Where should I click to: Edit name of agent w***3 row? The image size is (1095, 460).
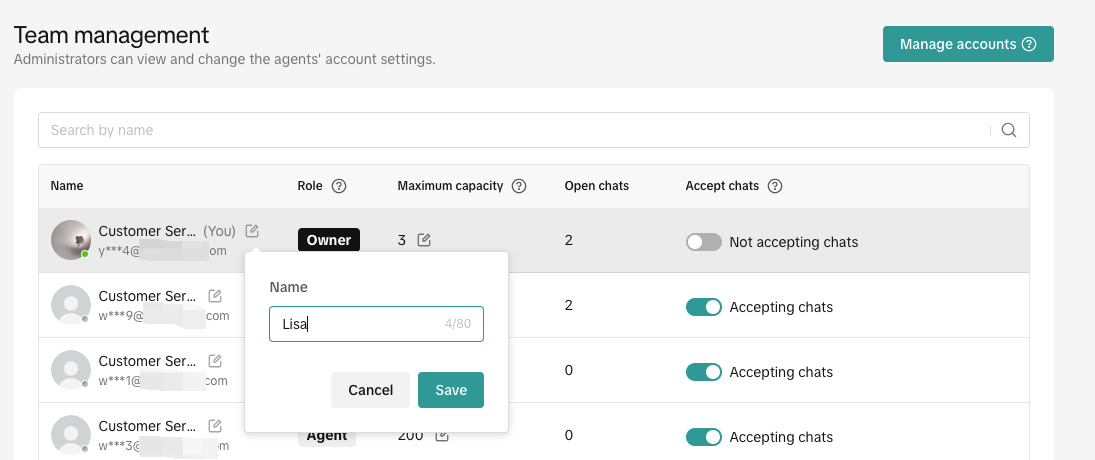[x=215, y=426]
